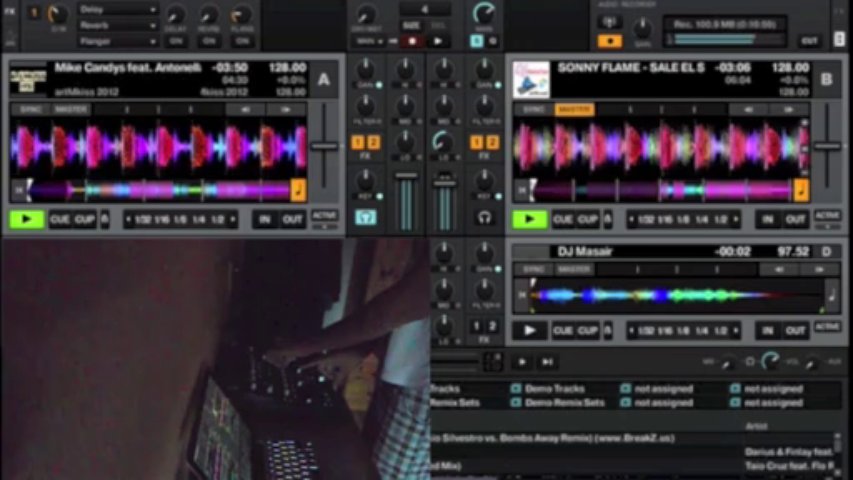
Task: Open the Delay effect dropdown
Action: [x=118, y=9]
